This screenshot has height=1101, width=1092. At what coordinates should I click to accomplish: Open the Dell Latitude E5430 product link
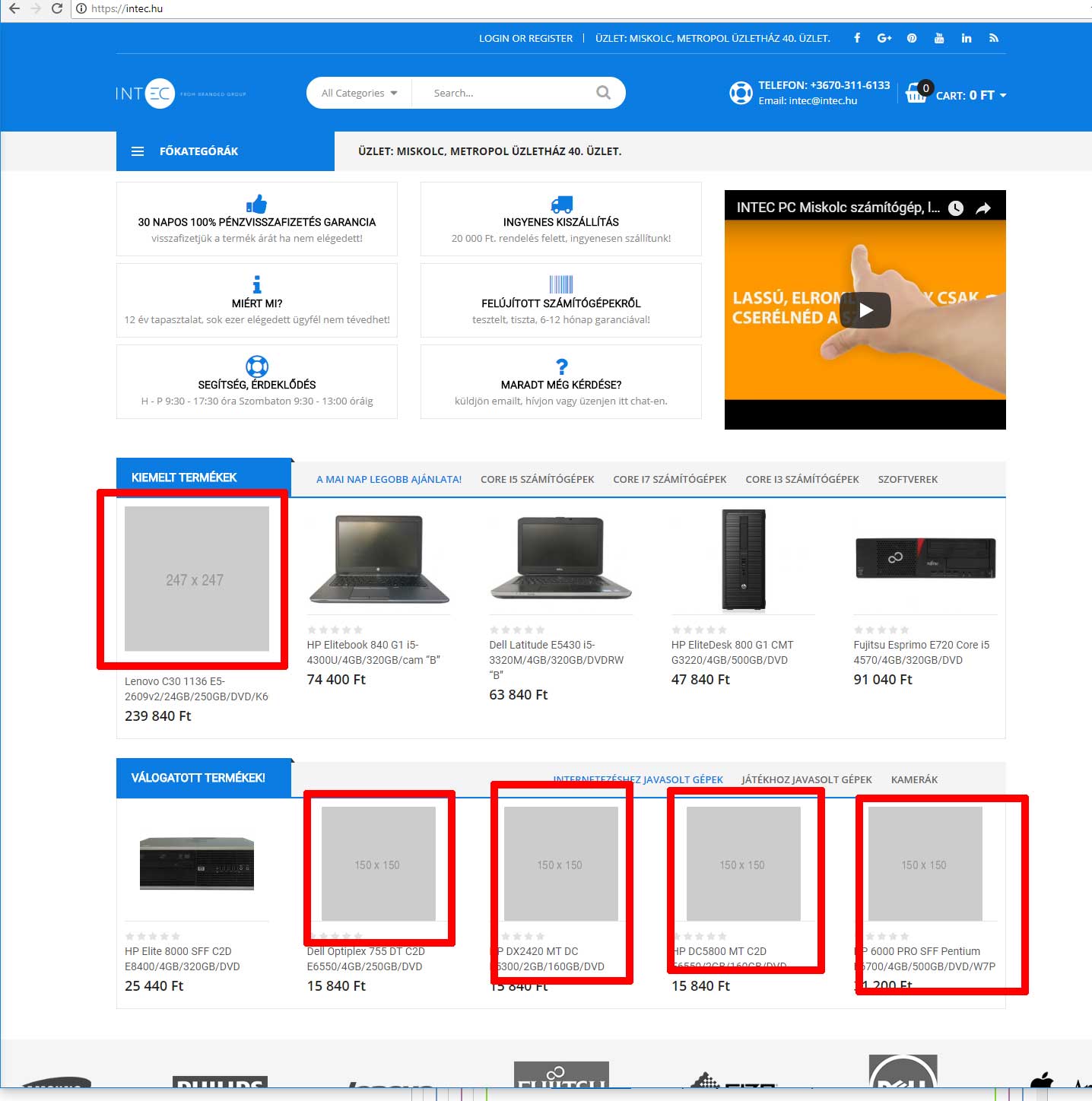(x=556, y=660)
